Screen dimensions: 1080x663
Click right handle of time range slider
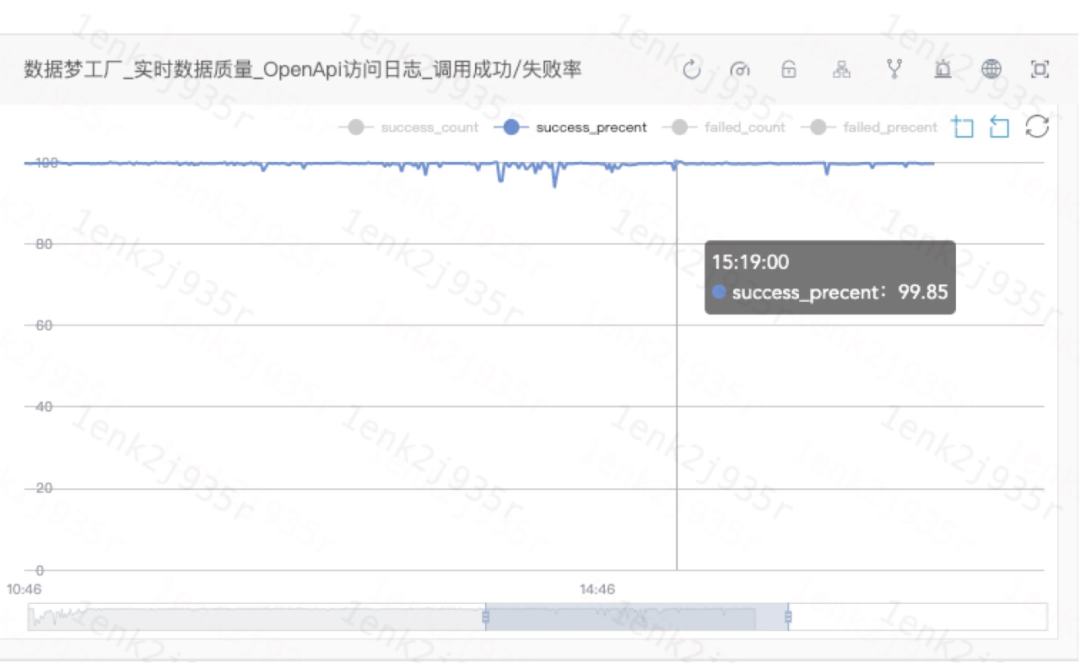[x=788, y=617]
